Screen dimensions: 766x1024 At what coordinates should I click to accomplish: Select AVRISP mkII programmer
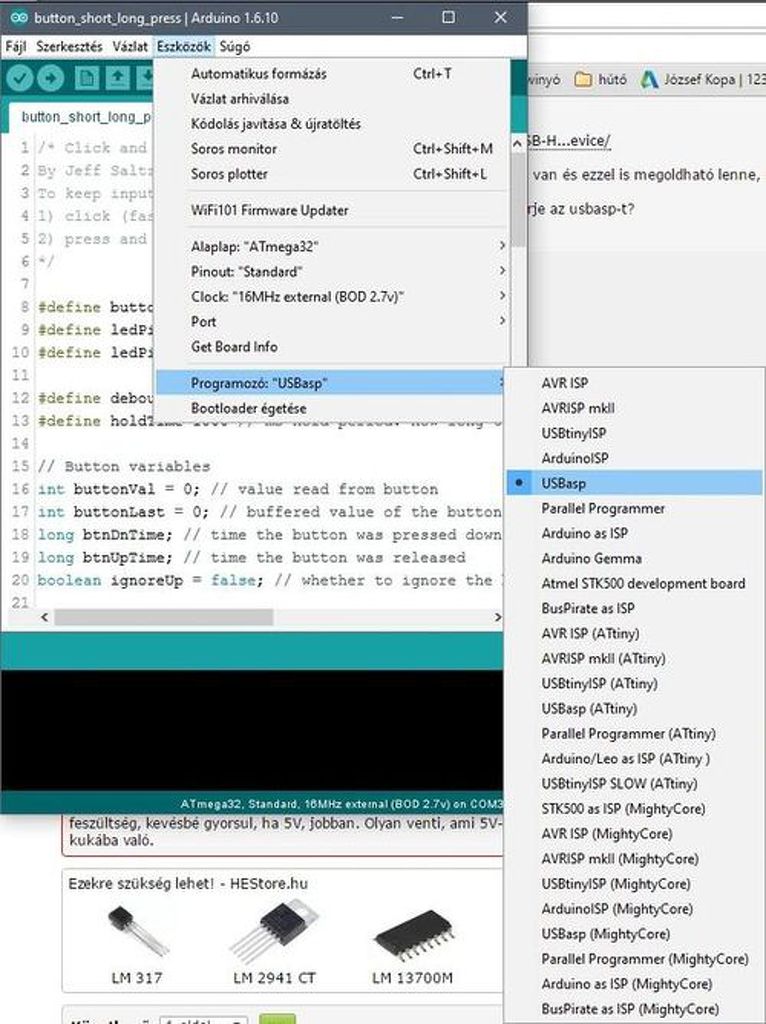pyautogui.click(x=633, y=408)
